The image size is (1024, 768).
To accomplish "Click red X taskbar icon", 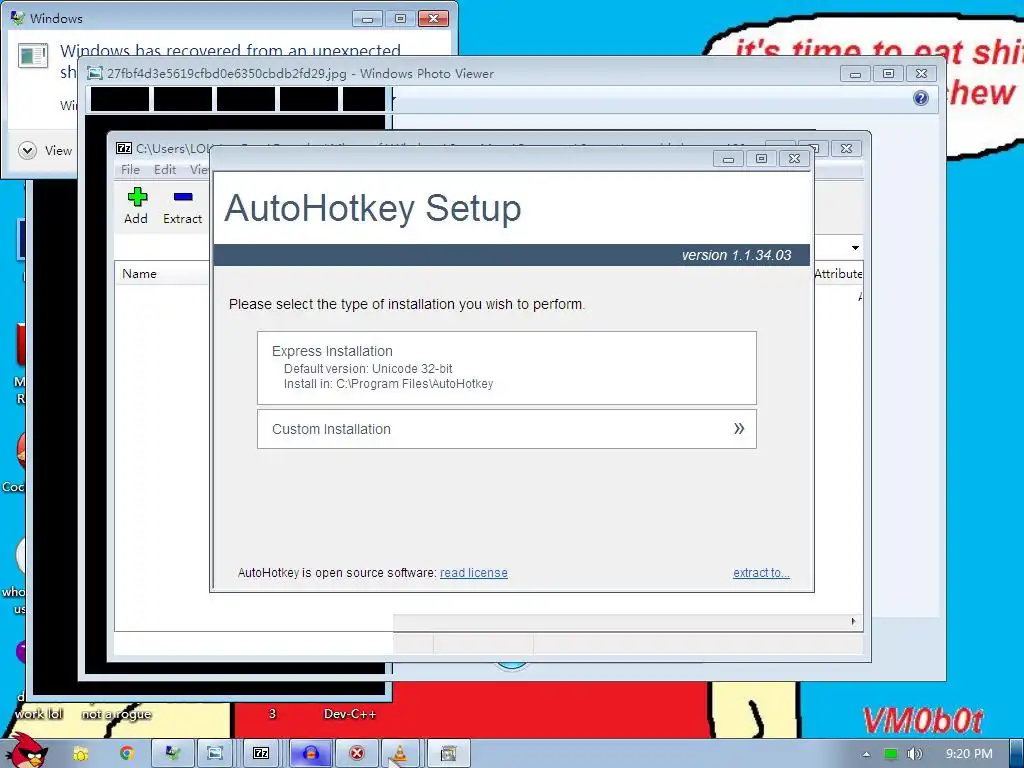I will (x=357, y=754).
